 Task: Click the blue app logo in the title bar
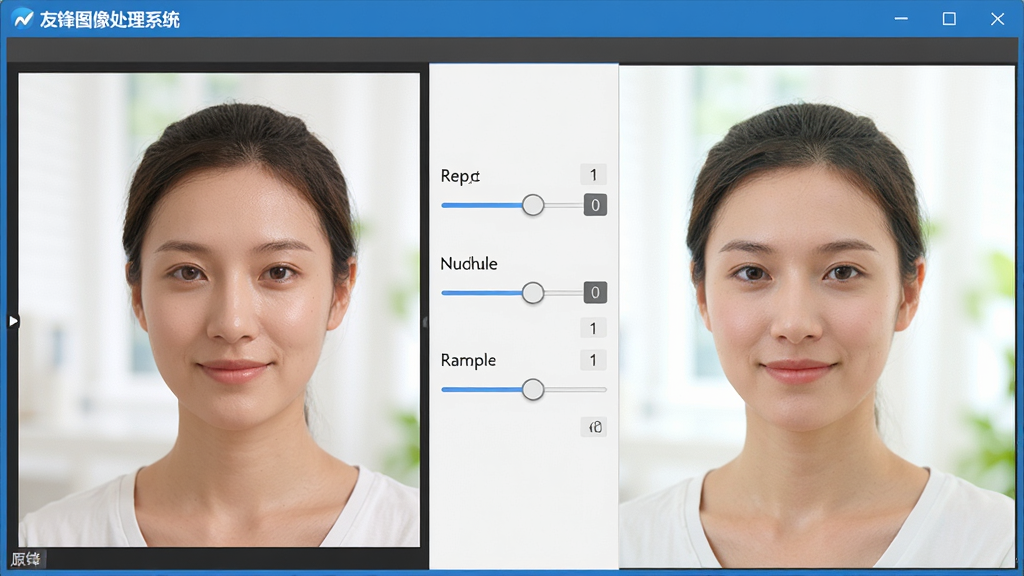23,19
